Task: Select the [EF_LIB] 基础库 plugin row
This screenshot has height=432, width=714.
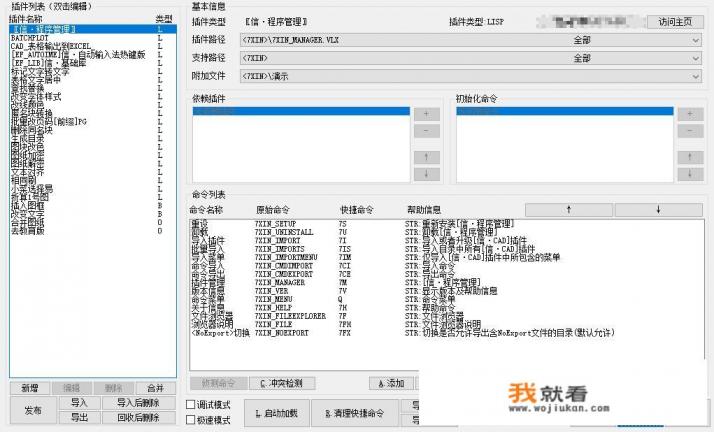Action: (x=93, y=63)
